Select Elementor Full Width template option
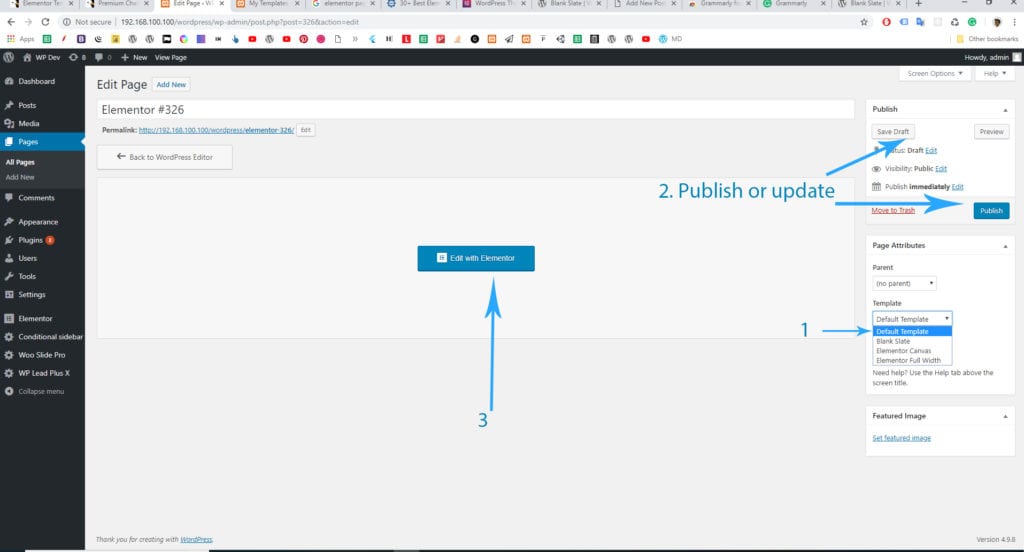 912,361
